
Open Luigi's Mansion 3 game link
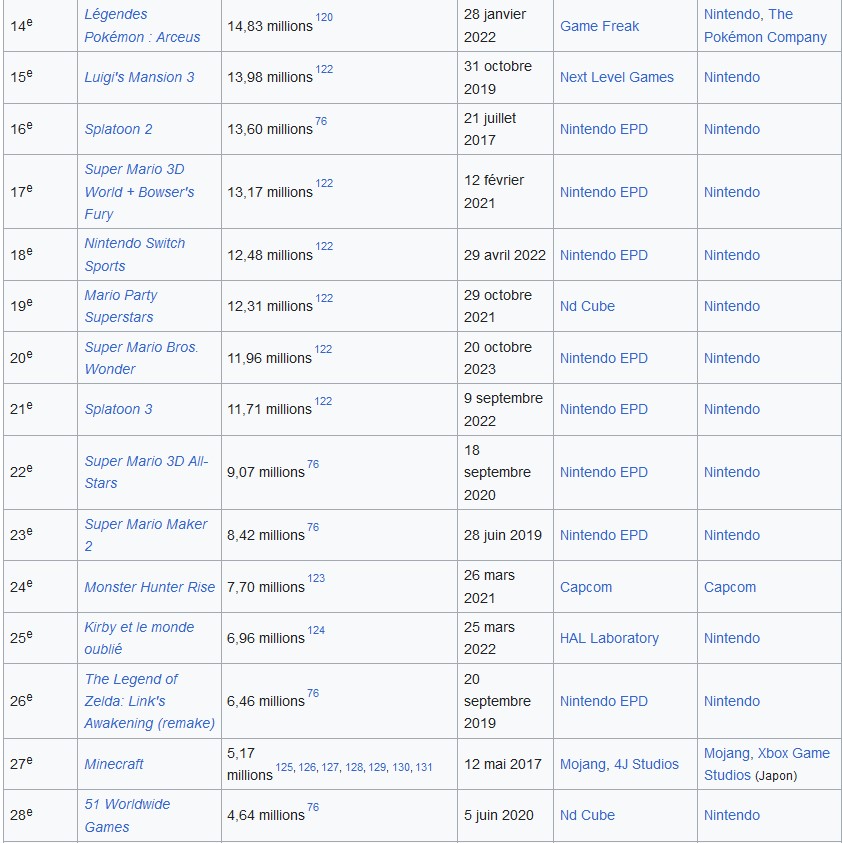(139, 77)
